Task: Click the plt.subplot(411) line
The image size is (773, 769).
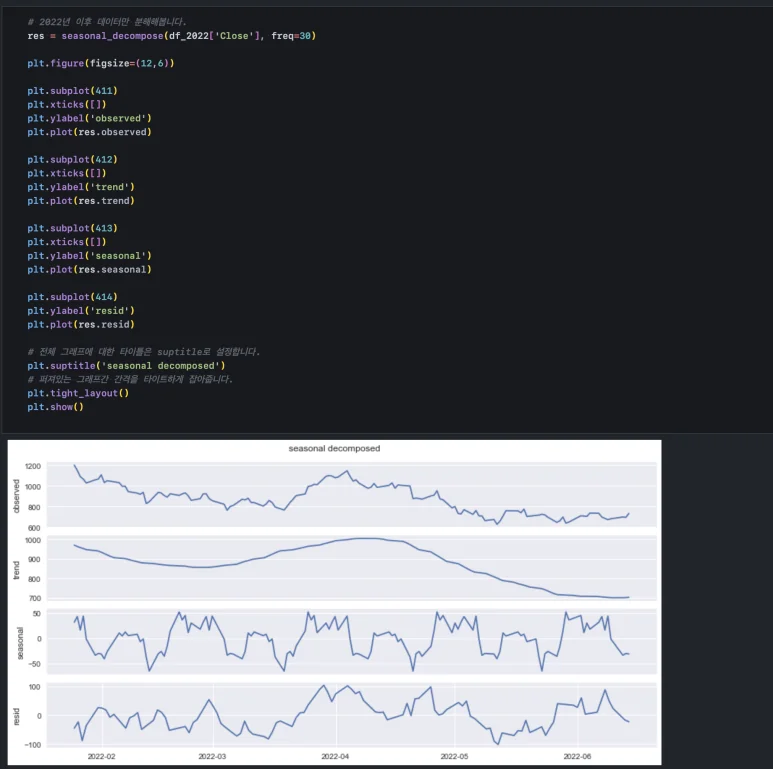Action: [72, 91]
